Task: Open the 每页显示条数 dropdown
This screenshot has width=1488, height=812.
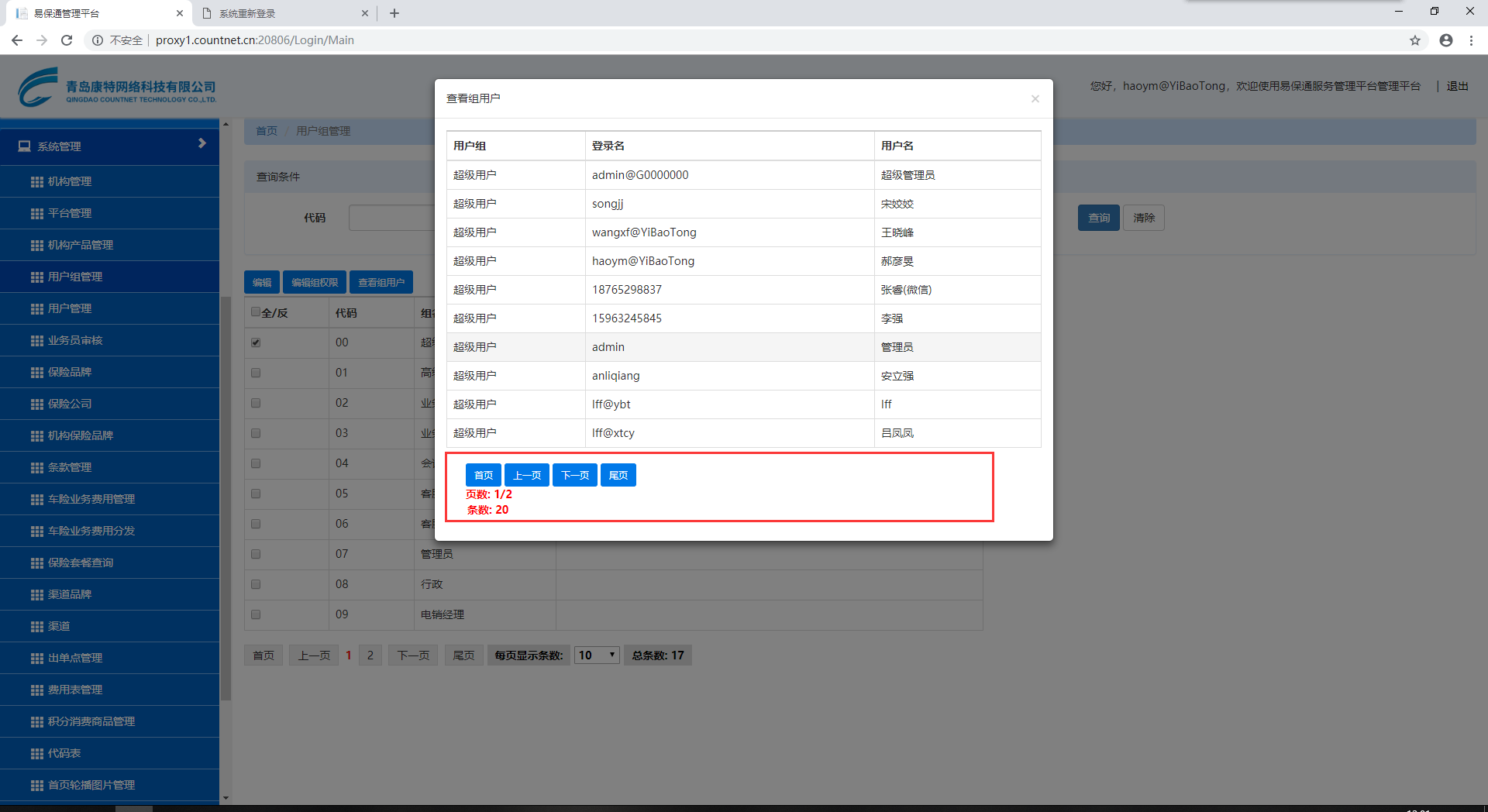Action: click(597, 655)
